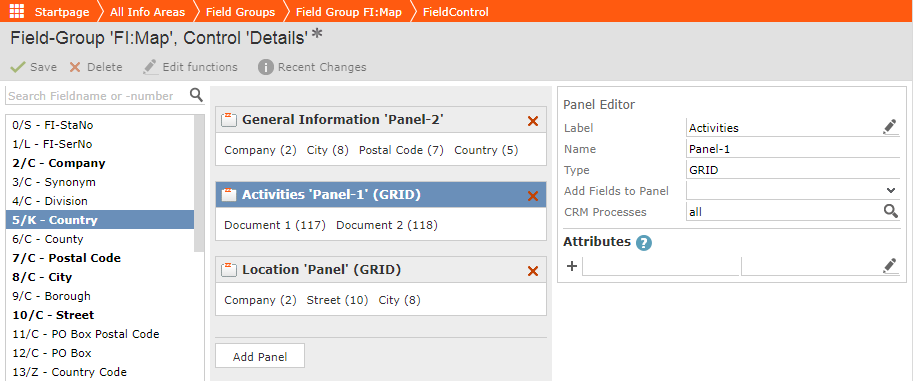Add a new attribute with plus icon
This screenshot has height=381, width=913.
[x=572, y=266]
